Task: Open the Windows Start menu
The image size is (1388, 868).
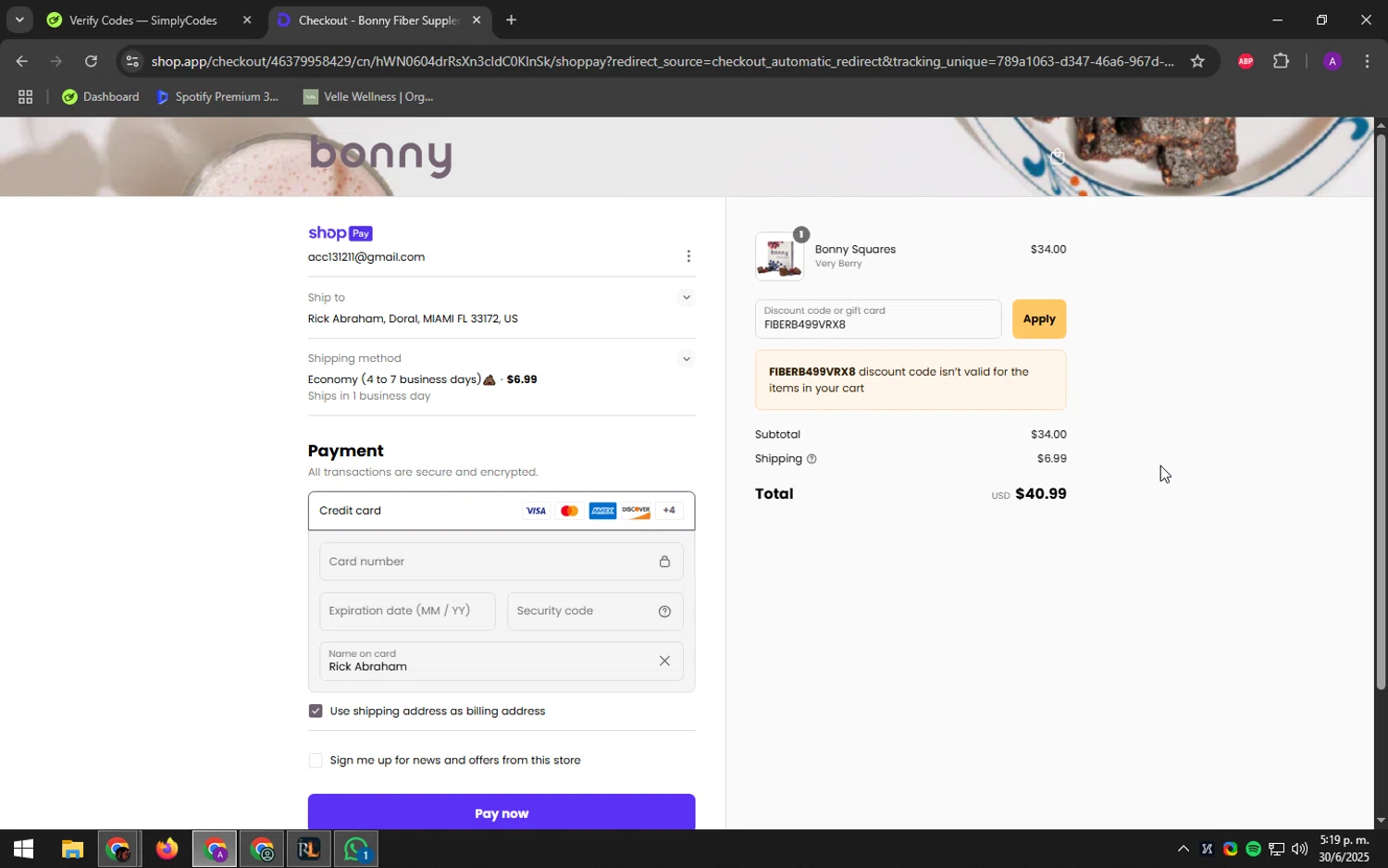Action: (x=23, y=849)
